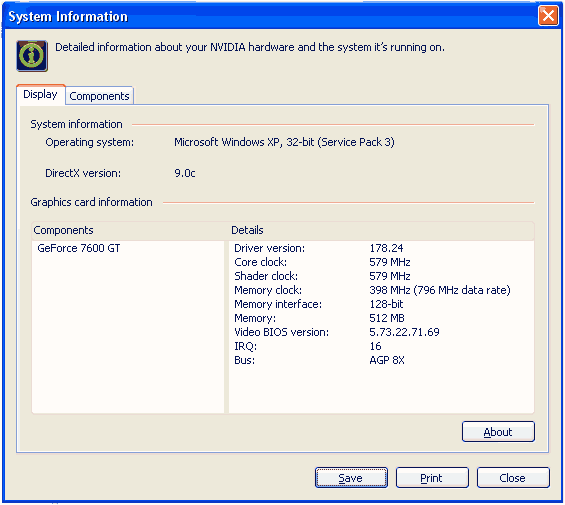
Task: Click the Operating system label
Action: (89, 142)
